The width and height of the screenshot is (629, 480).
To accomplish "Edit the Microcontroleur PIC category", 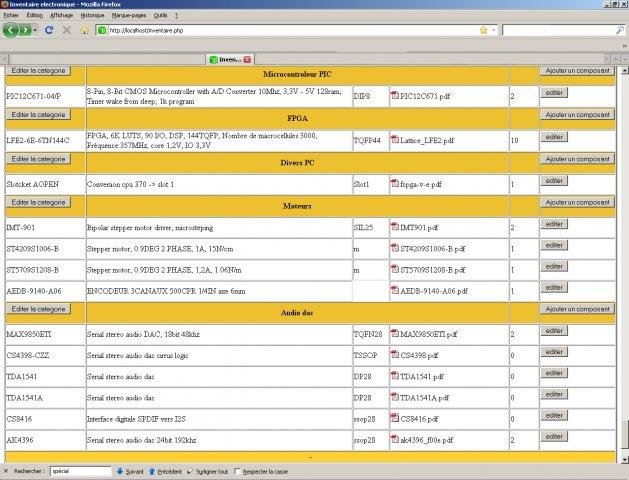I will (x=38, y=71).
